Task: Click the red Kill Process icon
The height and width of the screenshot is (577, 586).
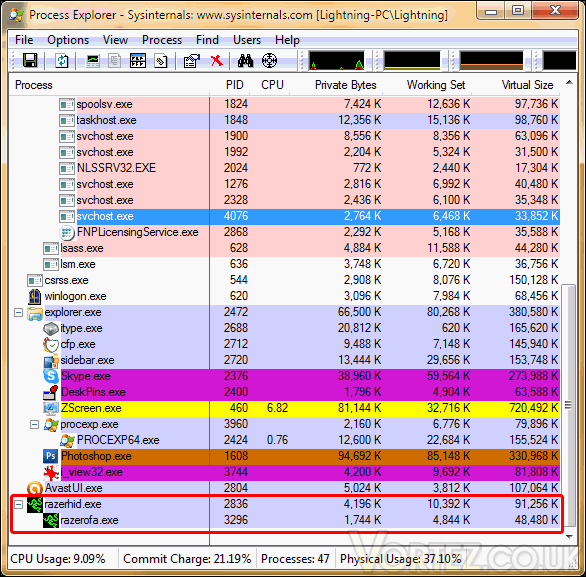Action: tap(216, 60)
